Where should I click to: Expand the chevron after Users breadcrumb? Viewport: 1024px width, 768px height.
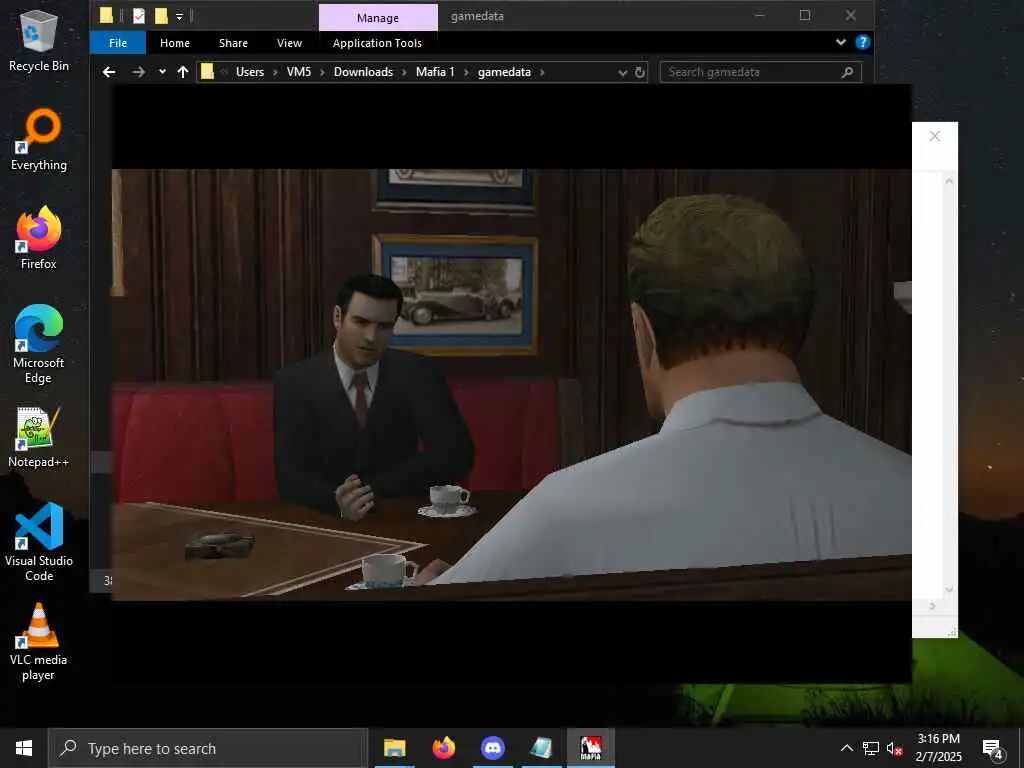pyautogui.click(x=275, y=72)
